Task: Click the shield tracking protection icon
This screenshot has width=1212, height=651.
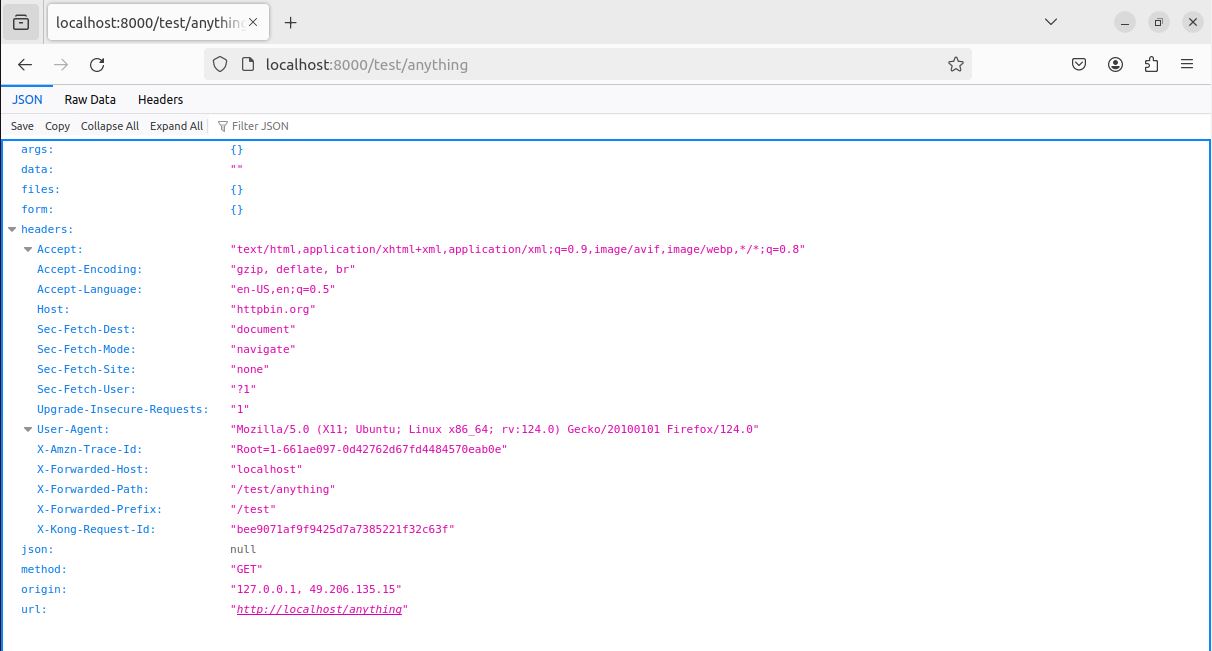Action: [x=221, y=64]
